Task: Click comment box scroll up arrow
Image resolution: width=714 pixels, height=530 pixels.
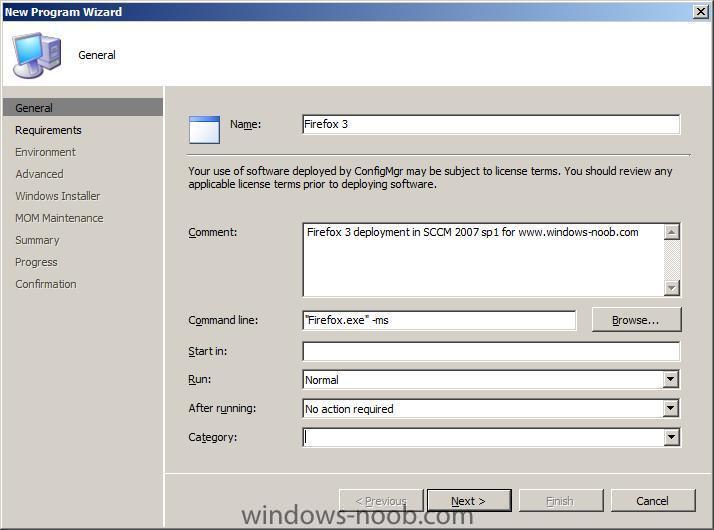Action: [x=671, y=232]
